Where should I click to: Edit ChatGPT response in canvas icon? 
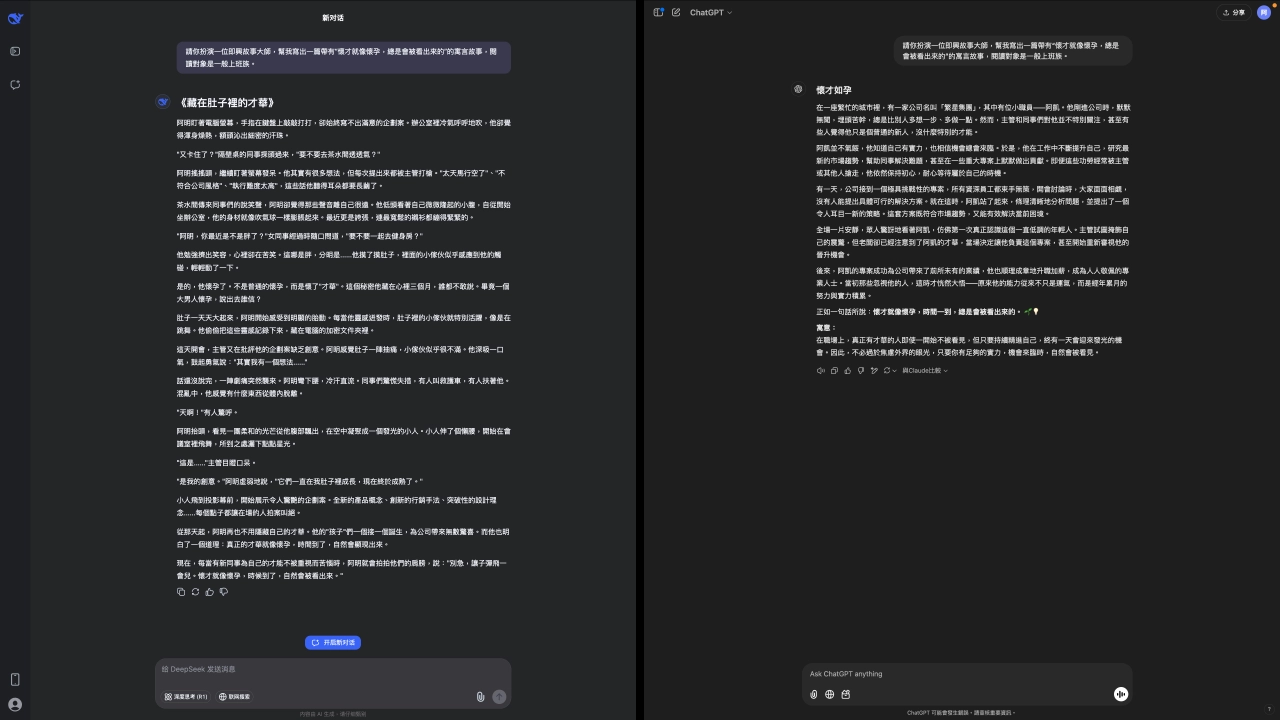[x=874, y=371]
